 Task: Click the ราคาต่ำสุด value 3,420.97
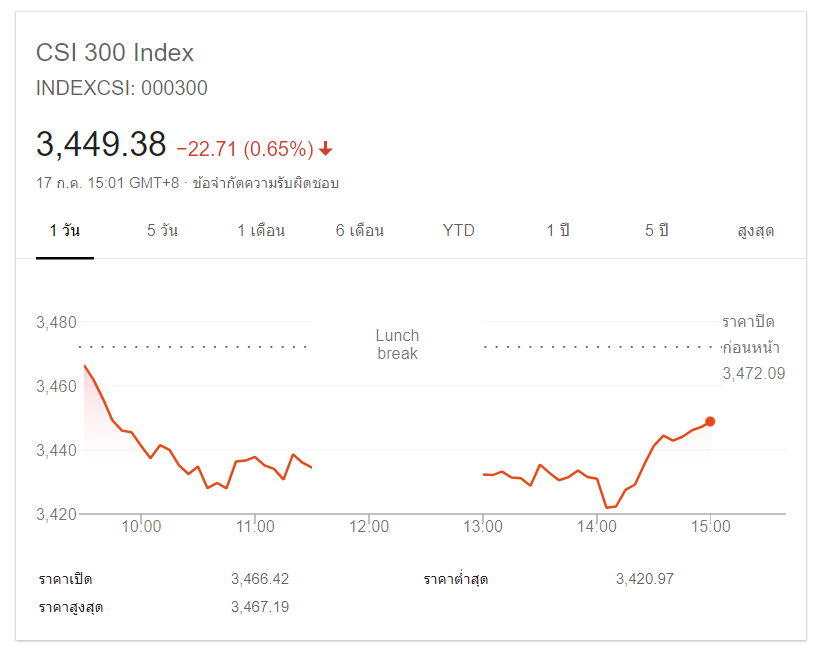click(645, 579)
